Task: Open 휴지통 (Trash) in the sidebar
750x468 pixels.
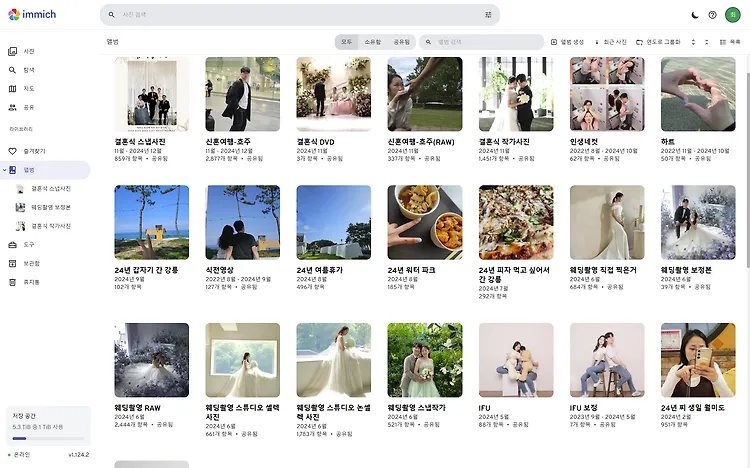Action: [x=31, y=282]
